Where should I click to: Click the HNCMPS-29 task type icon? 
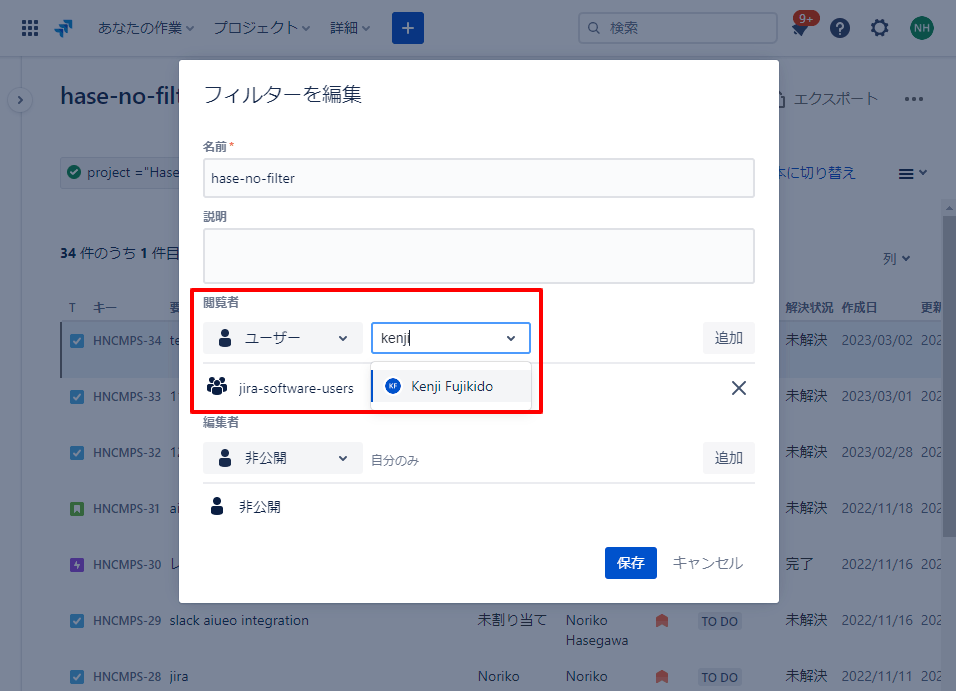click(x=77, y=621)
